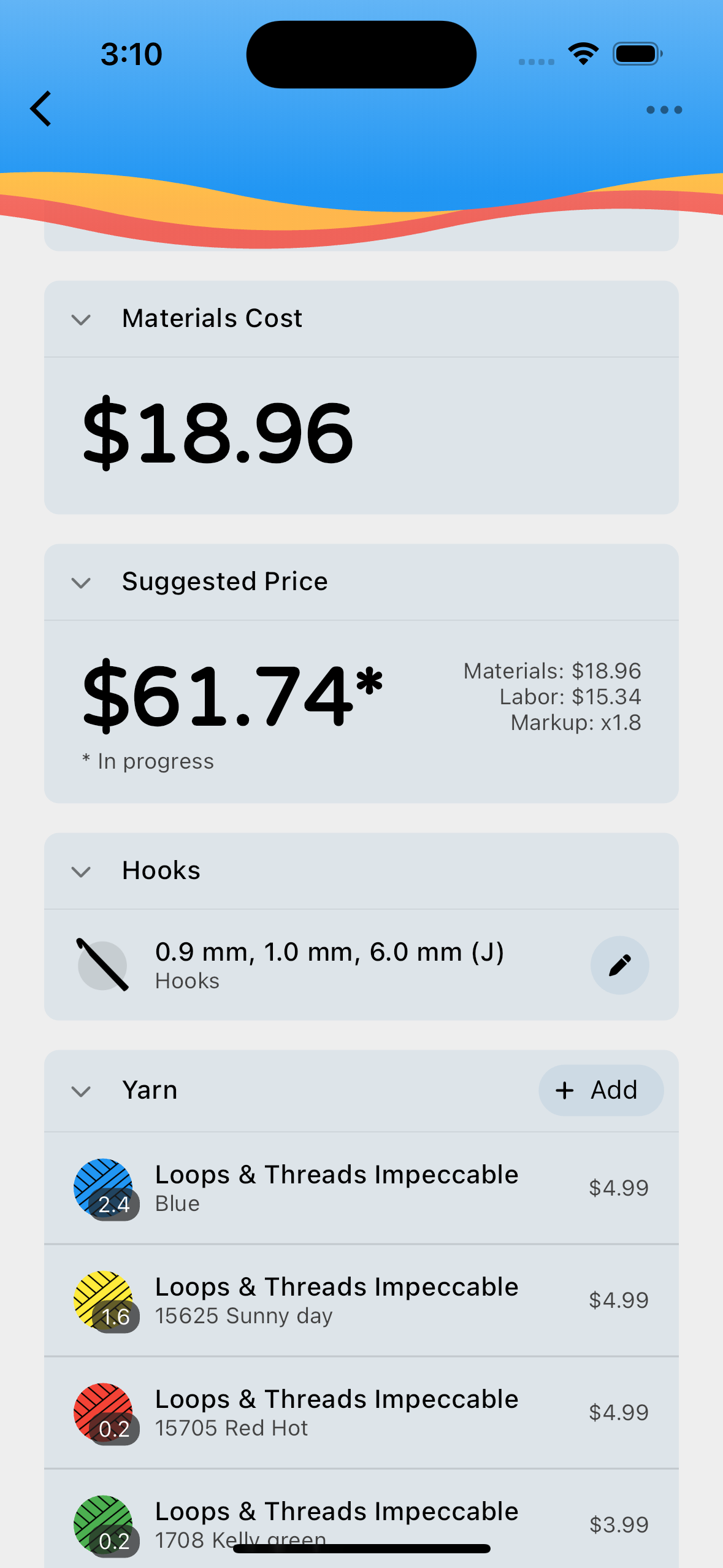Select the 15705 Red Hot yarn entry

[361, 1413]
